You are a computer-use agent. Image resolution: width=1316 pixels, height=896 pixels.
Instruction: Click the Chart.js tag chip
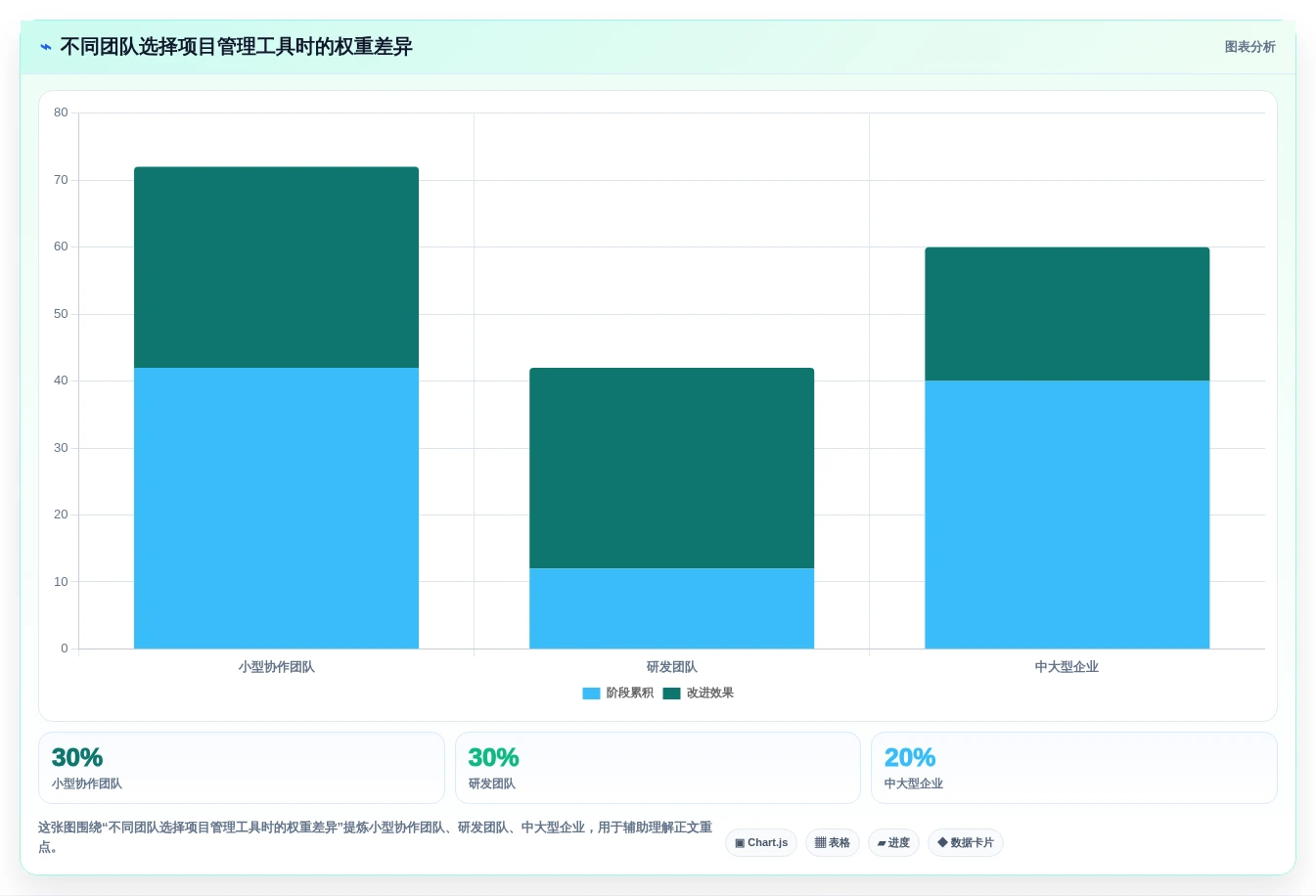tap(761, 843)
